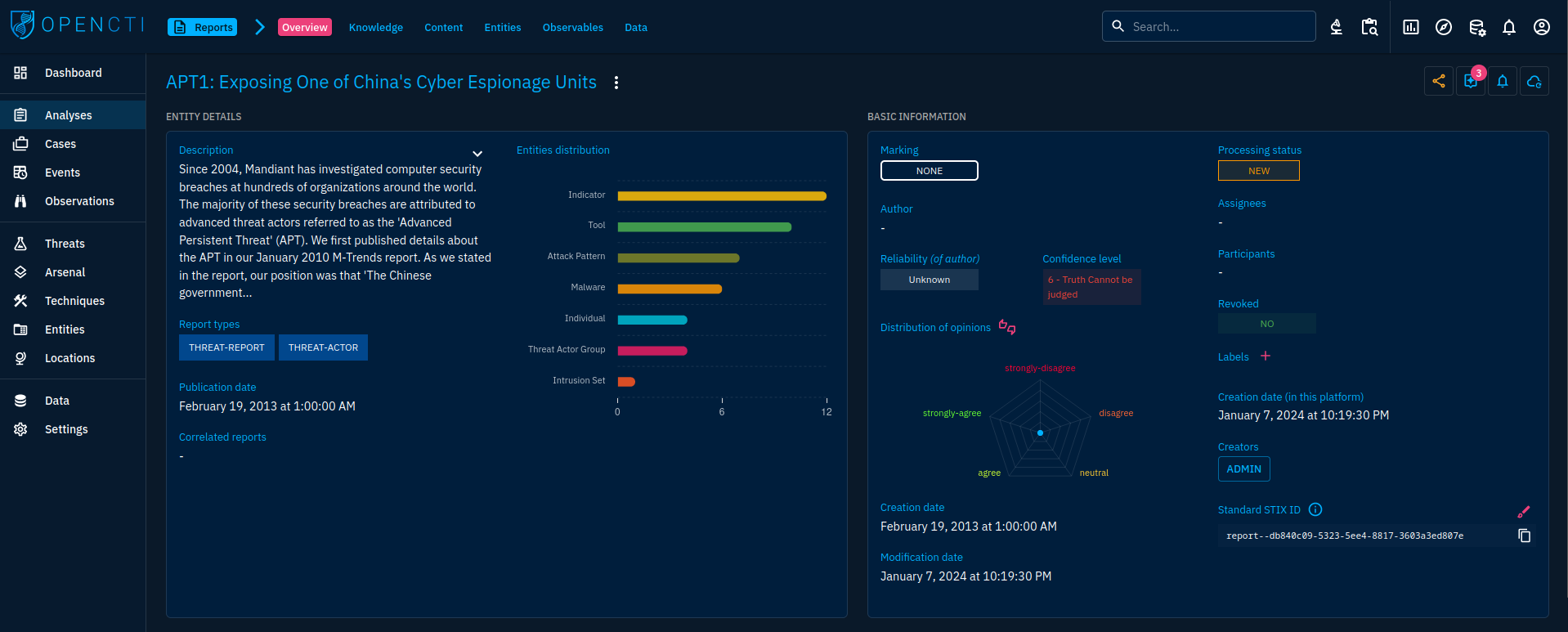Screen dimensions: 1568x632
Task: Click the OpenCTI logo
Action: tap(77, 25)
